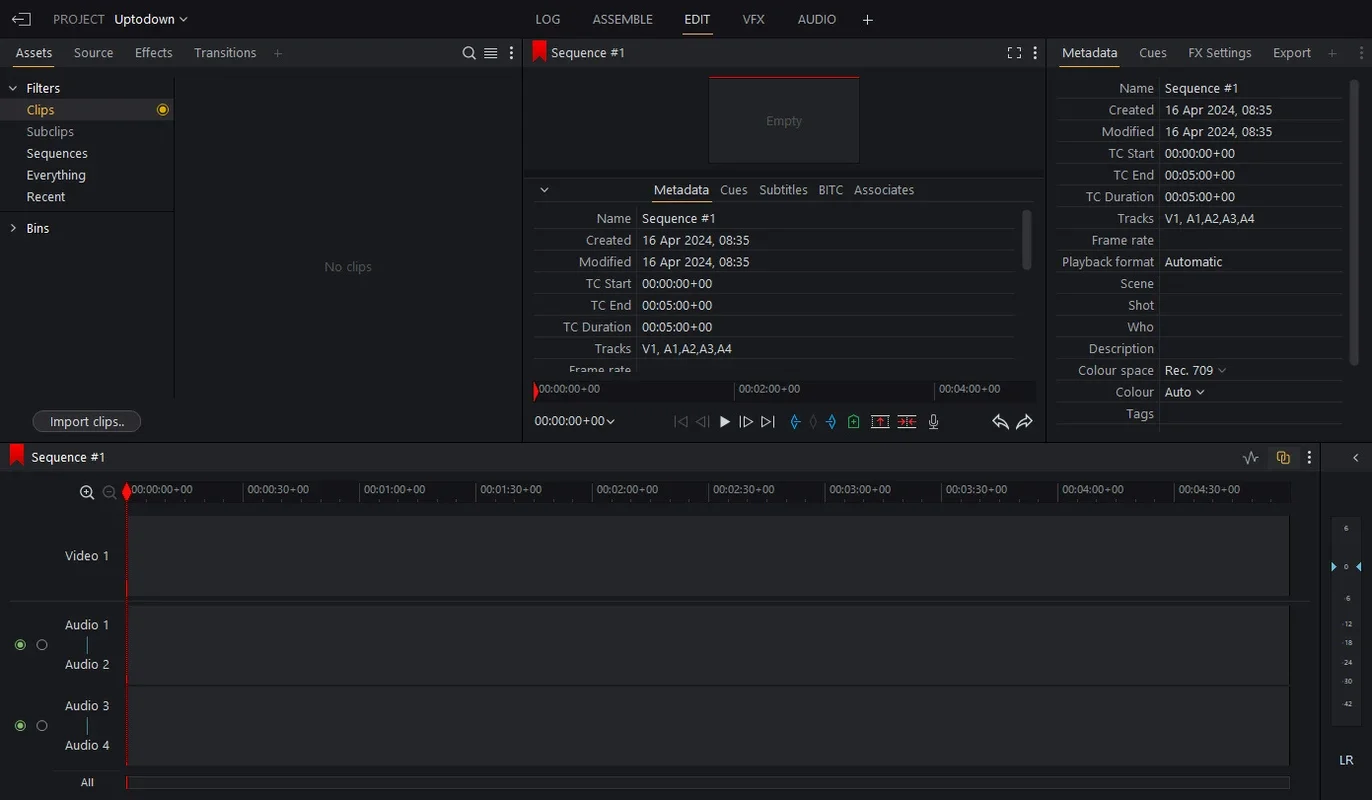This screenshot has height=800, width=1372.
Task: Add new tab in Assets panel
Action: click(278, 53)
